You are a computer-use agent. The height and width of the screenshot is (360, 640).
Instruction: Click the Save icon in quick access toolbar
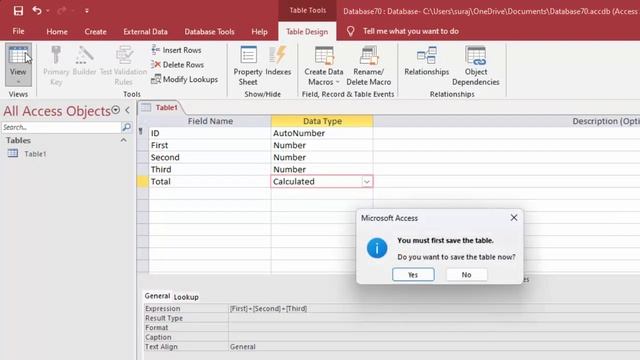point(18,11)
